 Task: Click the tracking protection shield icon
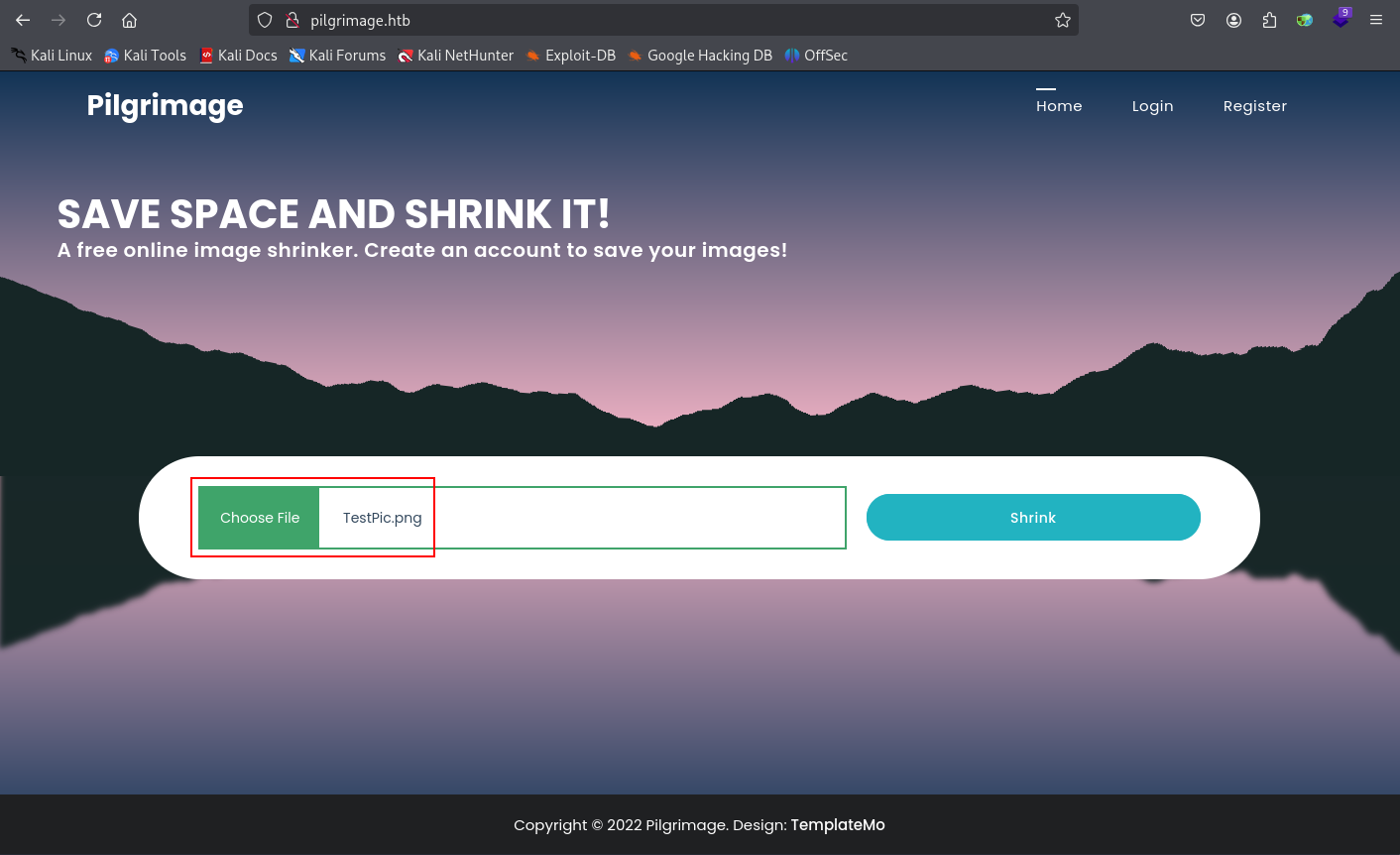[265, 20]
